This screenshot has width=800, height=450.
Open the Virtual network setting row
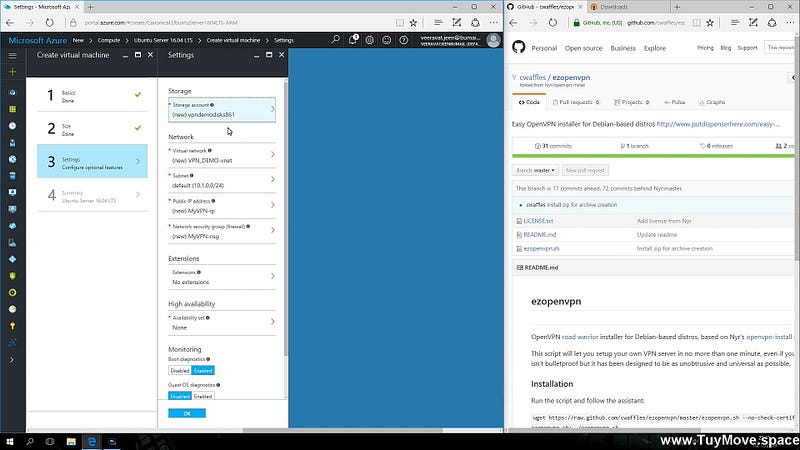coord(222,156)
